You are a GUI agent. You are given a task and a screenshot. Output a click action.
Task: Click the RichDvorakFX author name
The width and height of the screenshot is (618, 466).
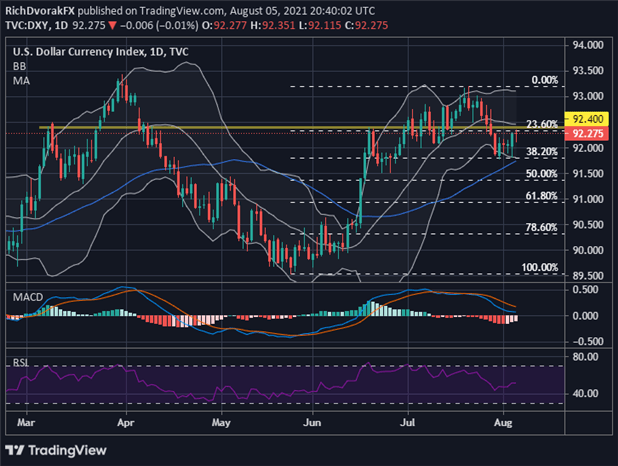[40, 11]
